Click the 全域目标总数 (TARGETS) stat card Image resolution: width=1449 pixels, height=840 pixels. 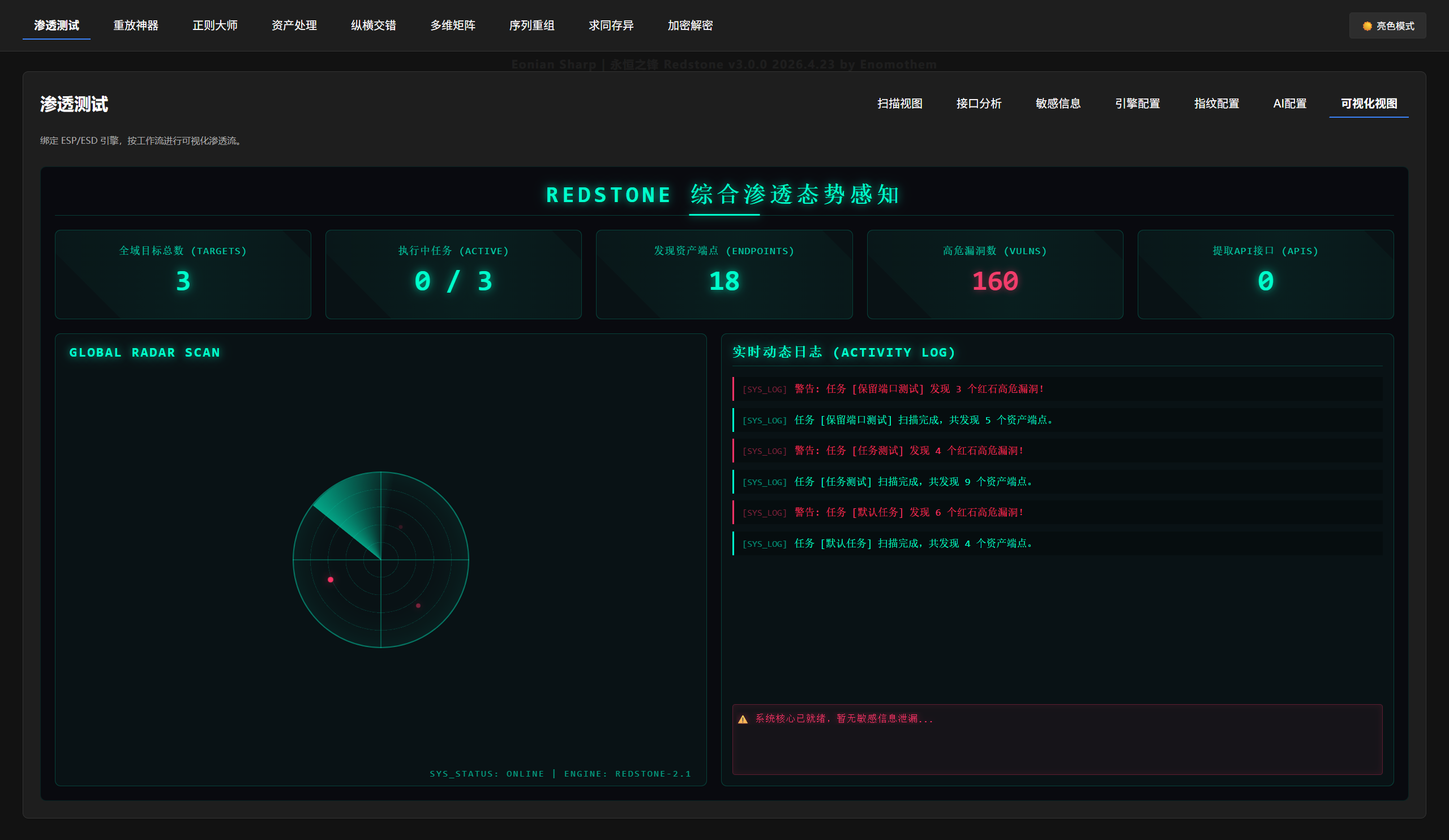pos(183,275)
